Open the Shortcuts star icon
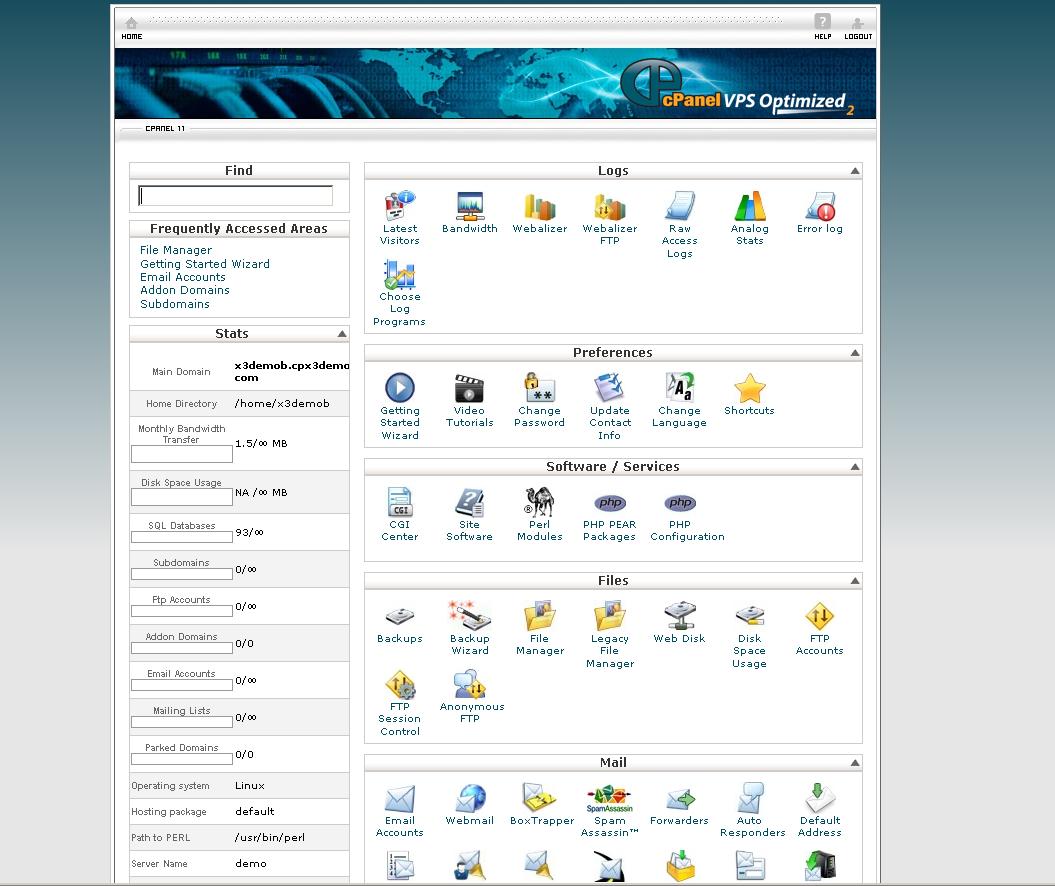The image size is (1055, 886). pyautogui.click(x=750, y=387)
